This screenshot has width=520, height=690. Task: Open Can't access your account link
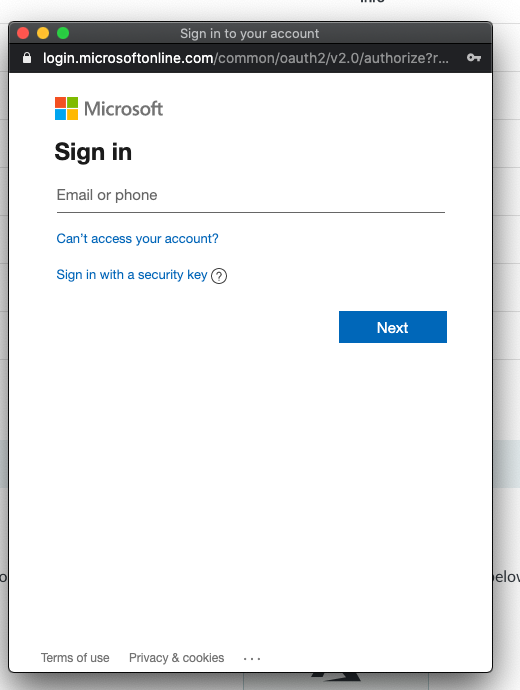click(137, 239)
